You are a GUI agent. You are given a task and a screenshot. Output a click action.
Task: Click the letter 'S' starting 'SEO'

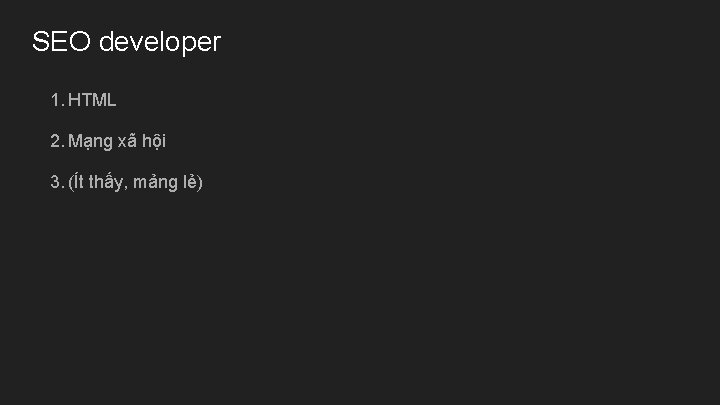(41, 43)
